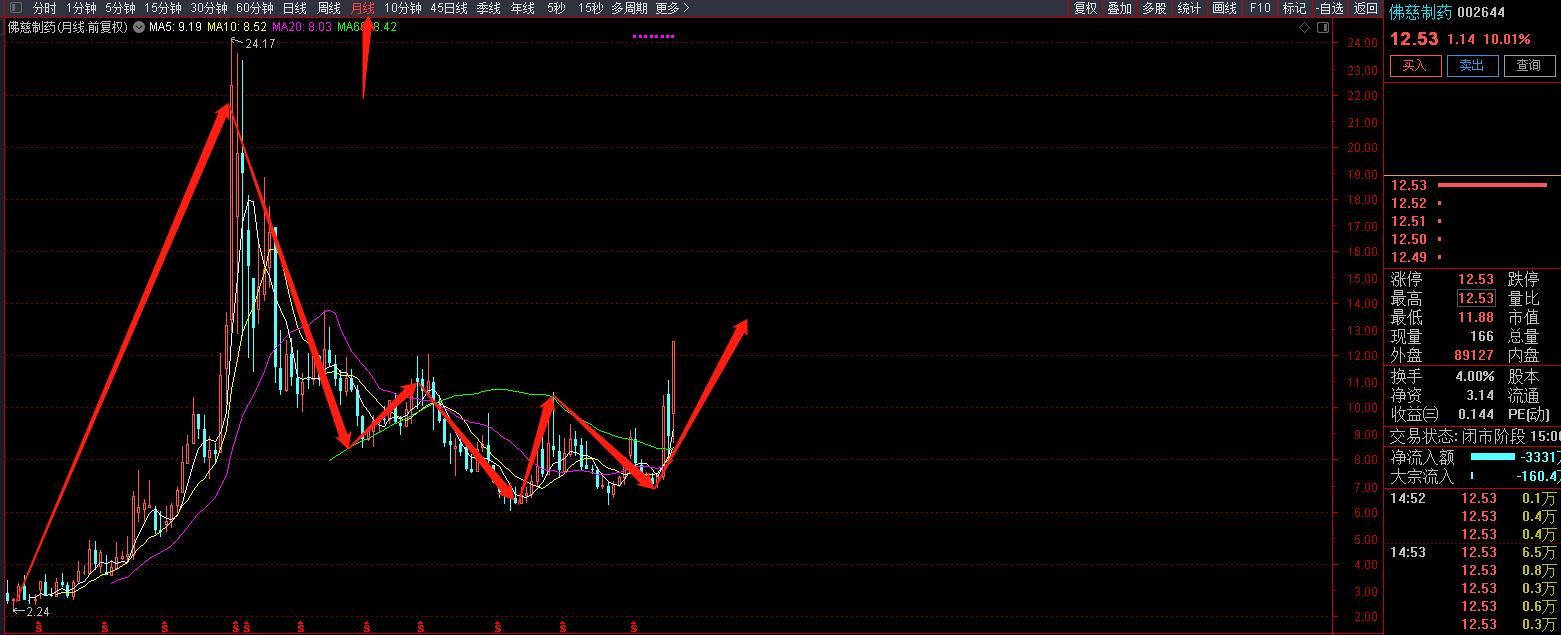Screen dimensions: 1561x635
Task: Switch to the 年线 yearly chart
Action: (x=522, y=8)
